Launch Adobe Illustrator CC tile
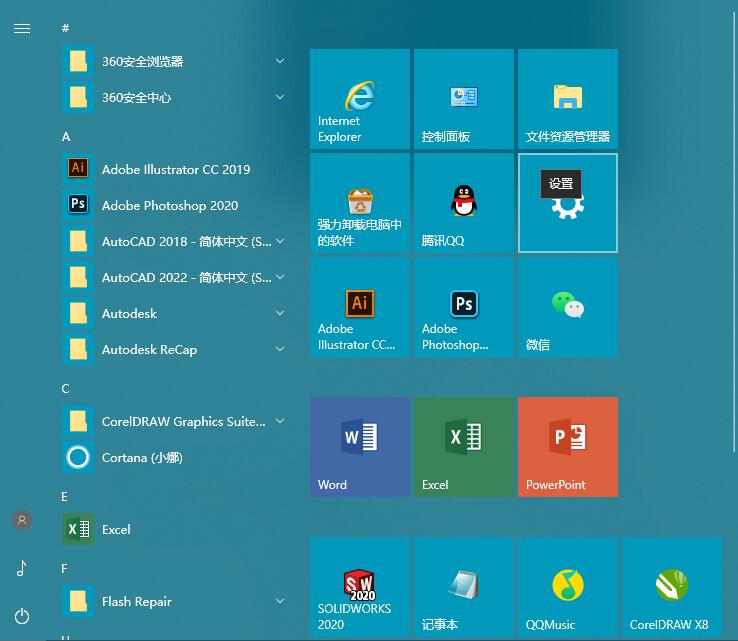Image resolution: width=738 pixels, height=641 pixels. pos(360,307)
